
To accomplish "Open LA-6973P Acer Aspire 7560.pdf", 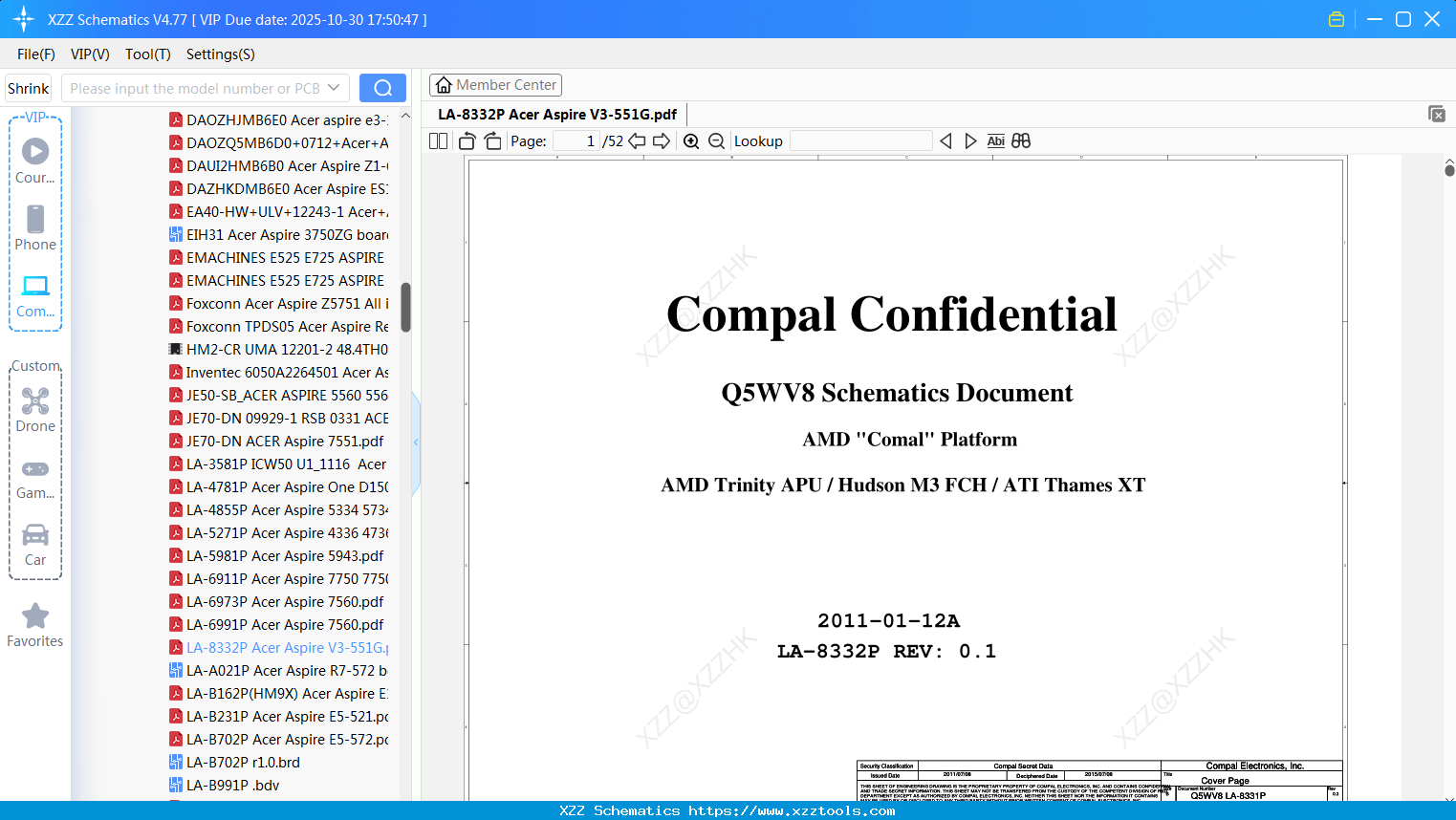I will pyautogui.click(x=276, y=602).
